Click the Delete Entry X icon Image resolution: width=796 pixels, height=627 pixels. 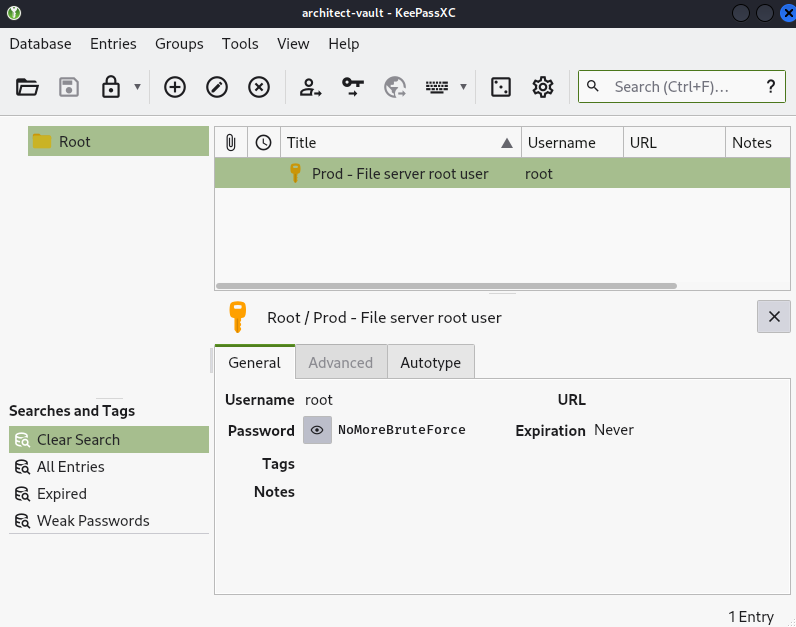click(259, 87)
